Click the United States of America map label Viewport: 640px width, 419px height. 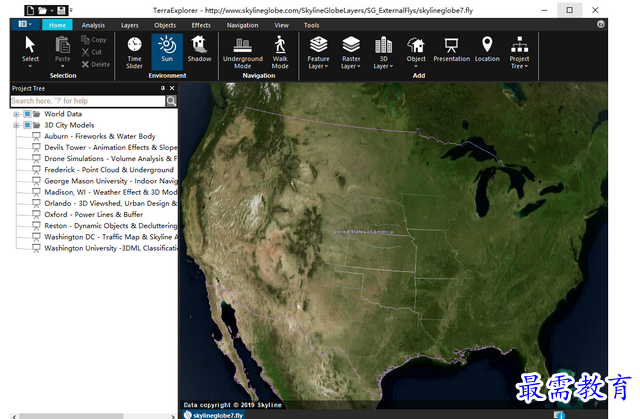click(363, 232)
